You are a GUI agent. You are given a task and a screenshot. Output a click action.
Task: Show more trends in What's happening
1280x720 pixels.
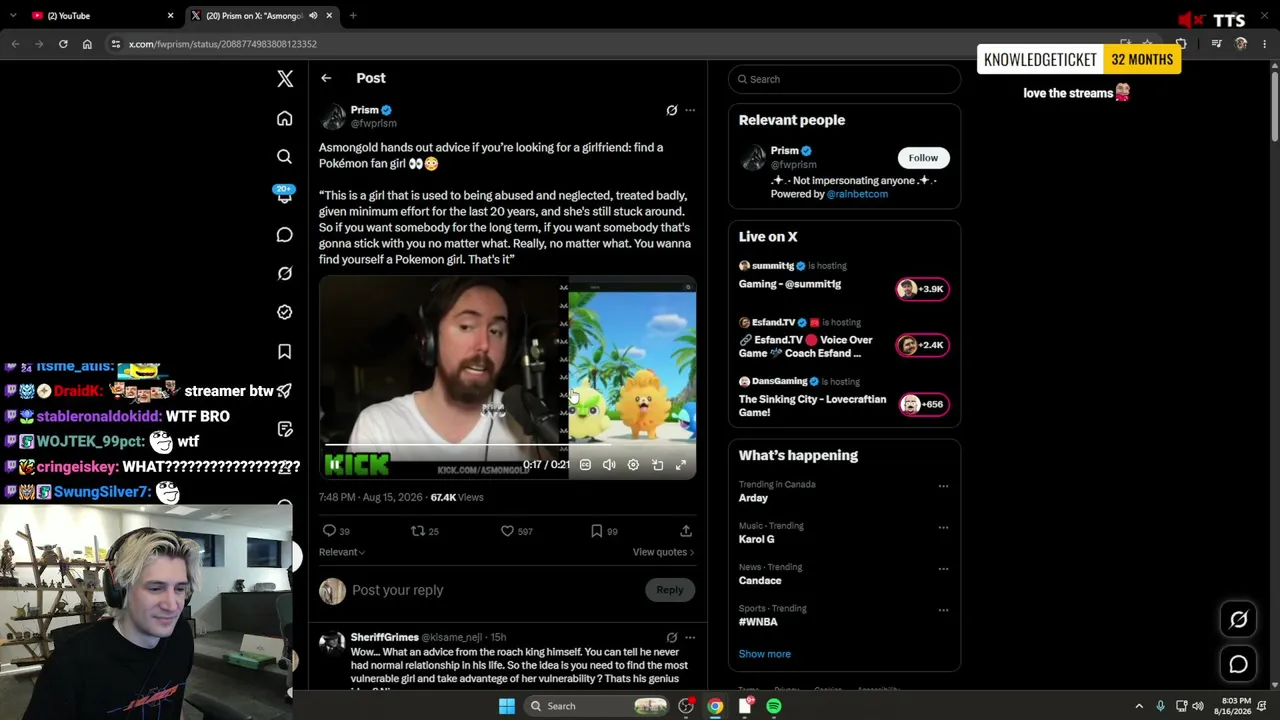(x=765, y=654)
